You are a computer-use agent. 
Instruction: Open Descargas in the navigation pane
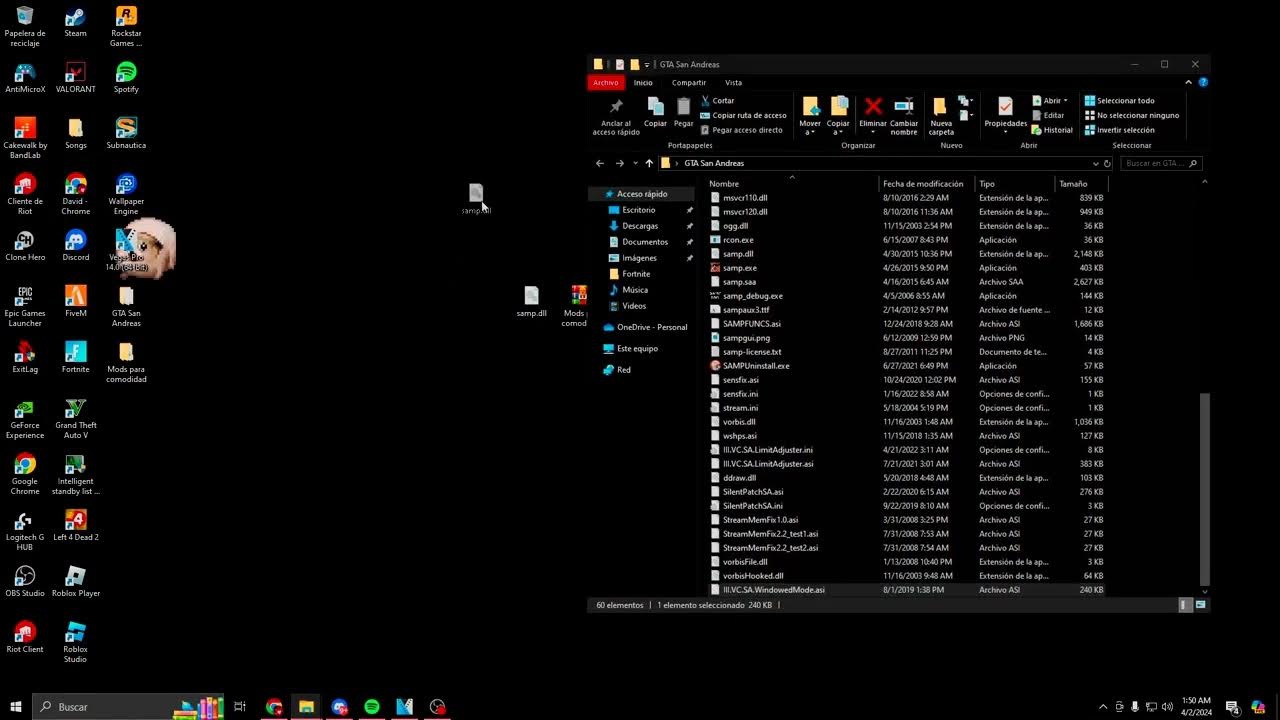point(640,226)
